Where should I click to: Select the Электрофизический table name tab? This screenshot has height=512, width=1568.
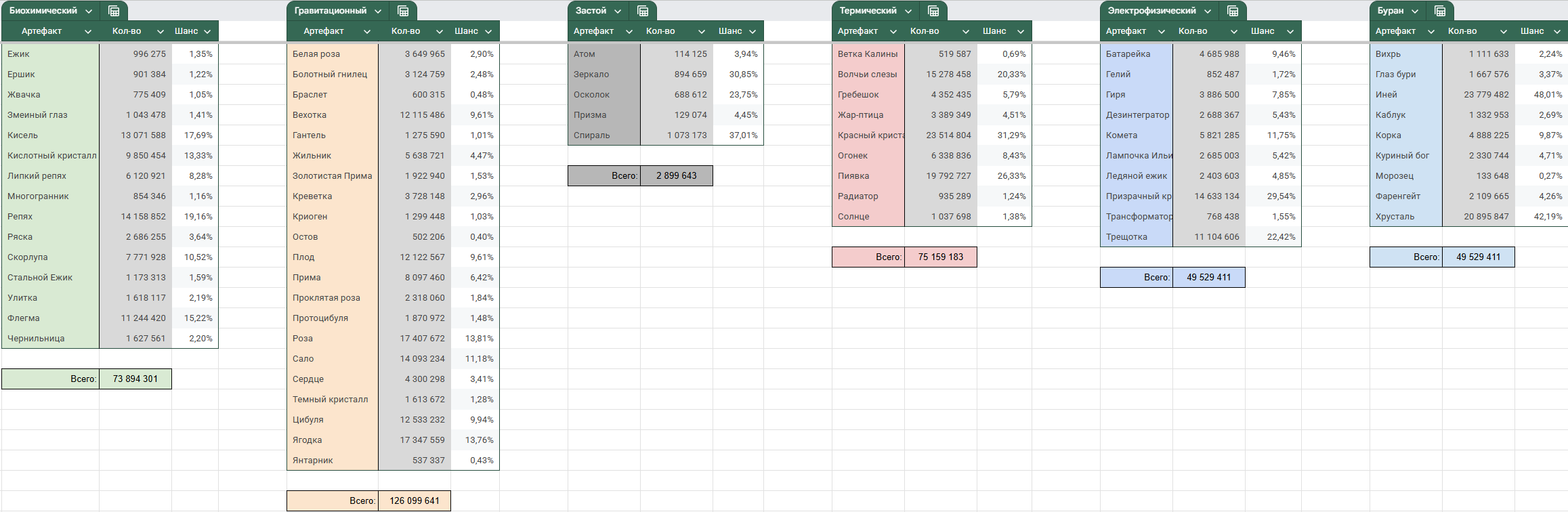pyautogui.click(x=1151, y=11)
